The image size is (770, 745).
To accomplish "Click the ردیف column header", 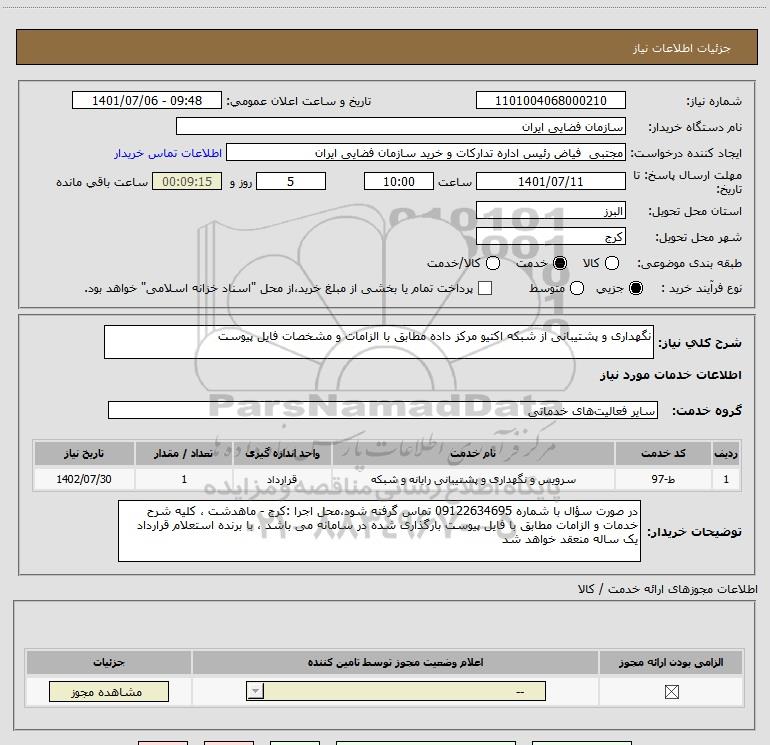I will [726, 453].
